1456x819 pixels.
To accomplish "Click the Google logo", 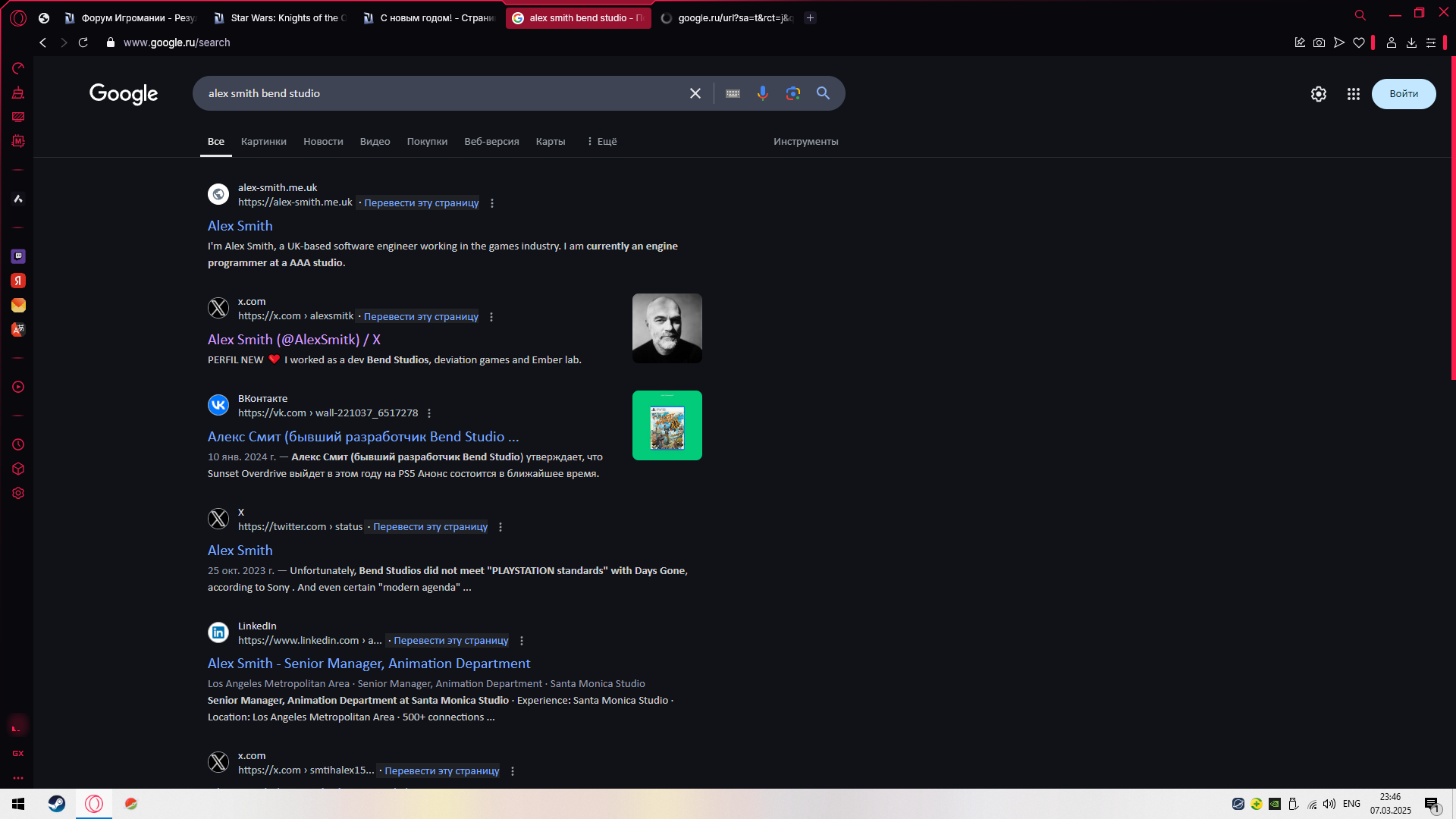I will click(124, 94).
